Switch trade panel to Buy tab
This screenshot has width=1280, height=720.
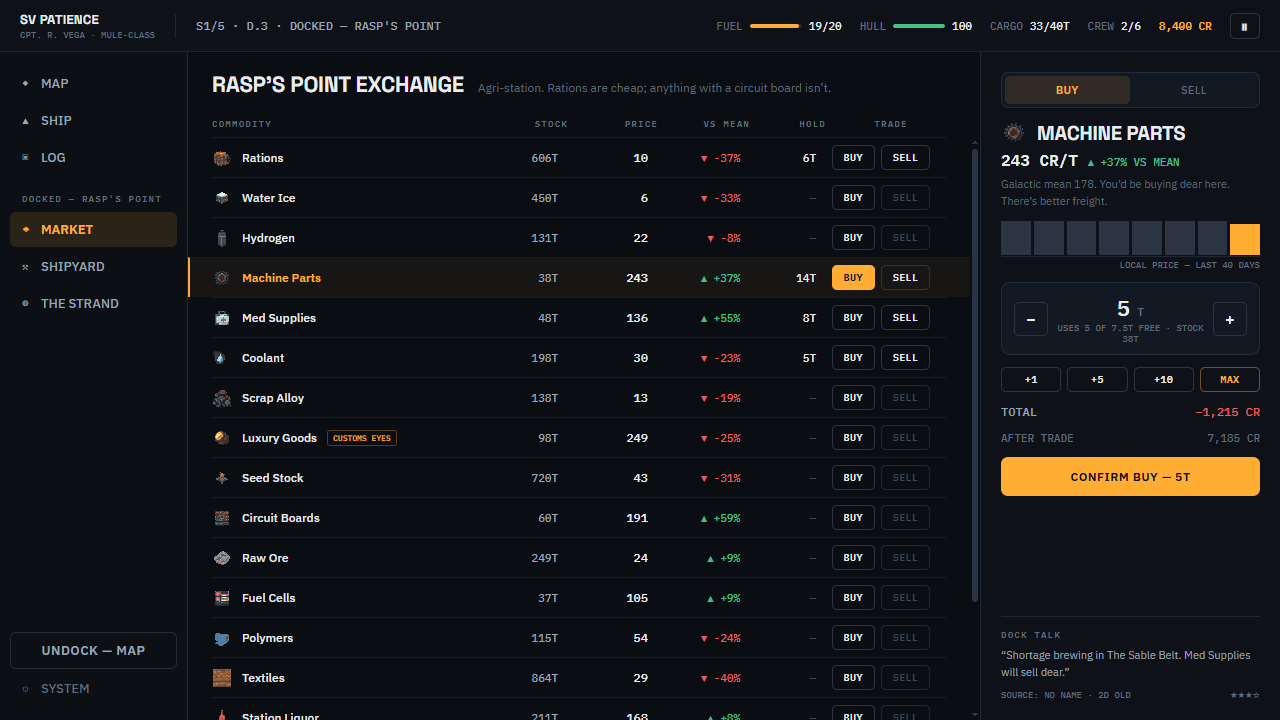pos(1067,90)
